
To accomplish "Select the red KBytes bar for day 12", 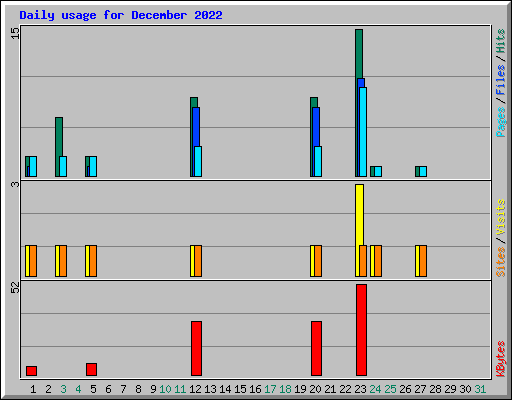I will click(x=196, y=349).
